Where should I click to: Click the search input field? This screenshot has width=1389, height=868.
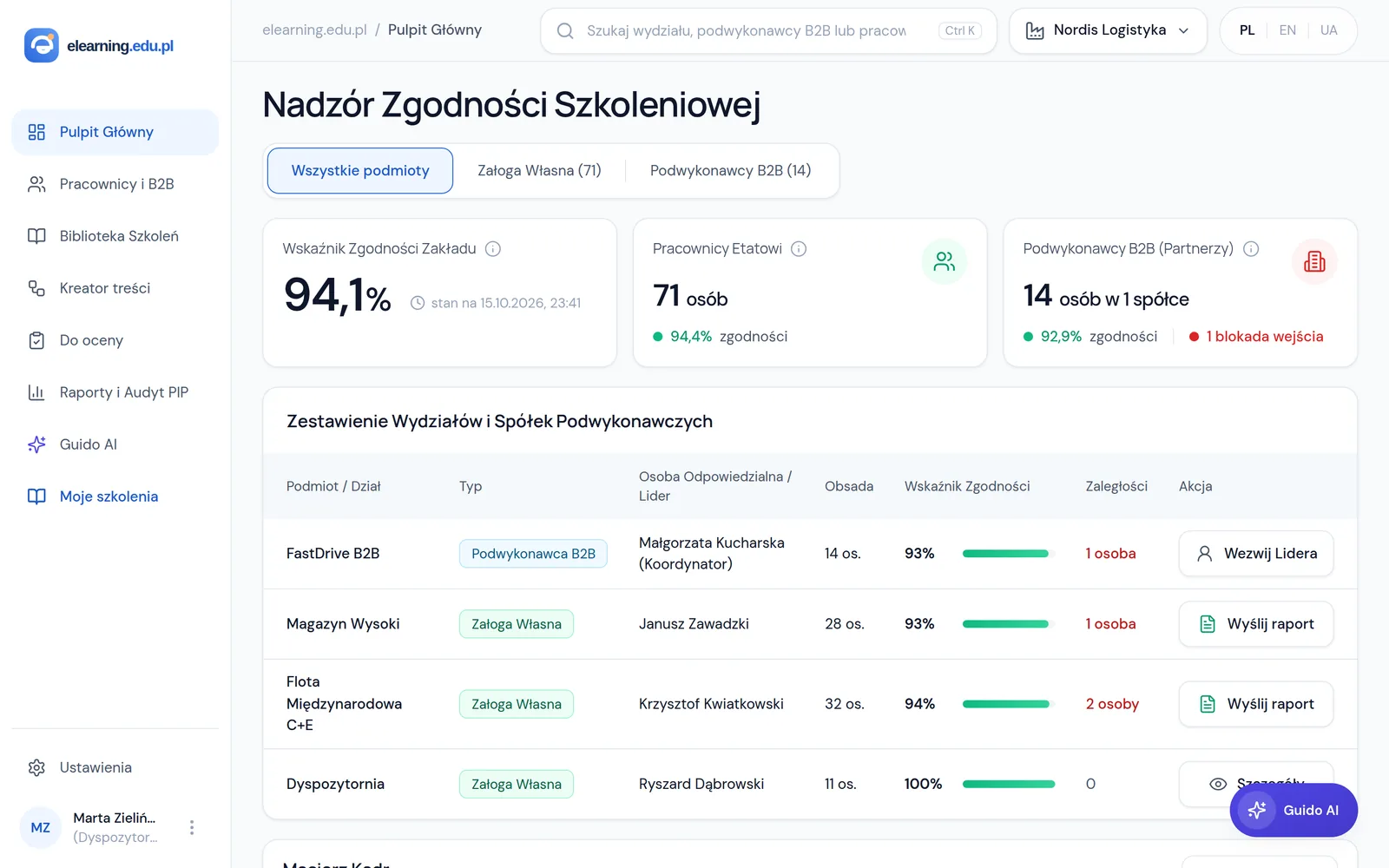(768, 30)
